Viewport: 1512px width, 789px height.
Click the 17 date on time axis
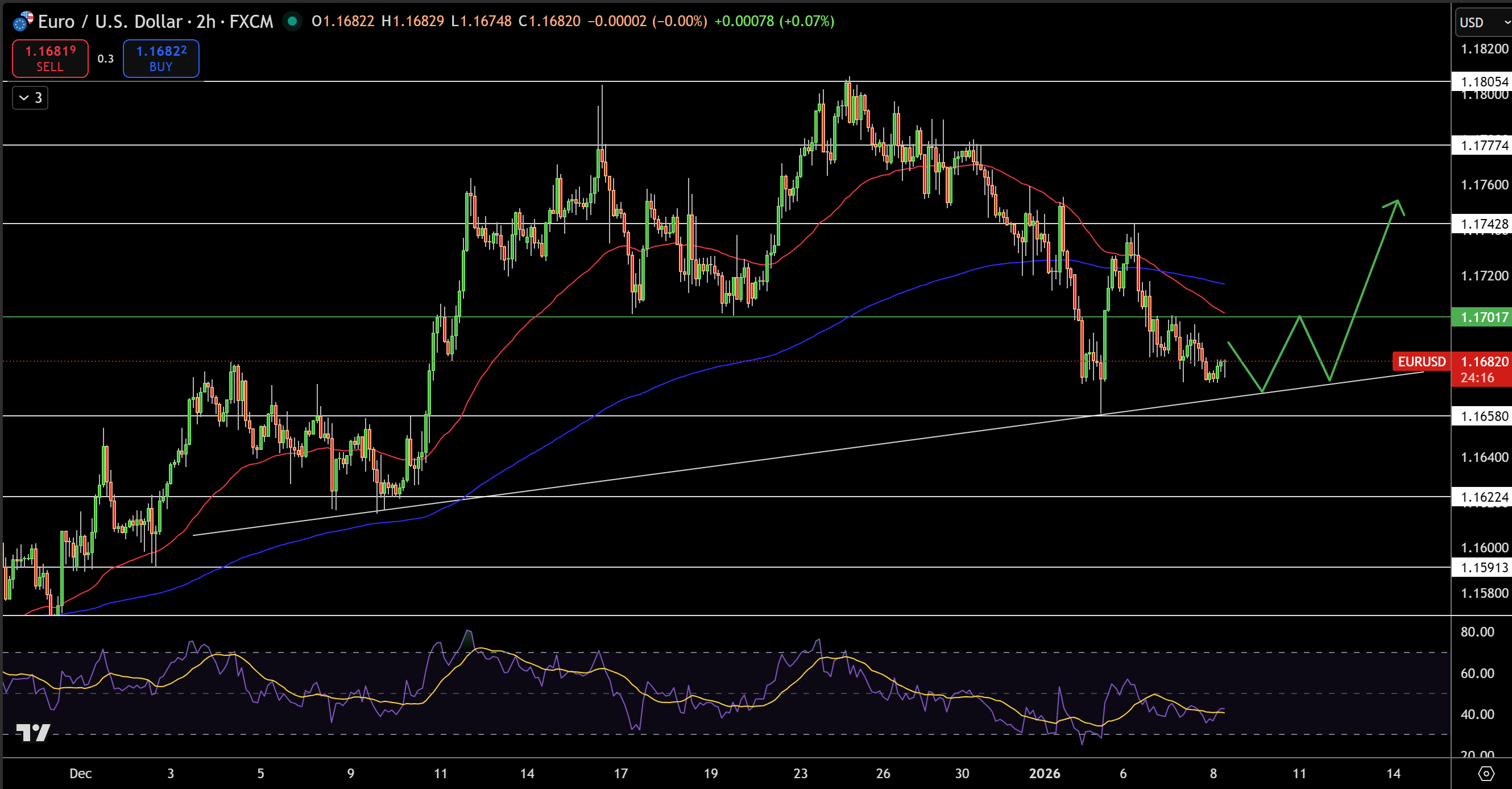click(x=621, y=773)
